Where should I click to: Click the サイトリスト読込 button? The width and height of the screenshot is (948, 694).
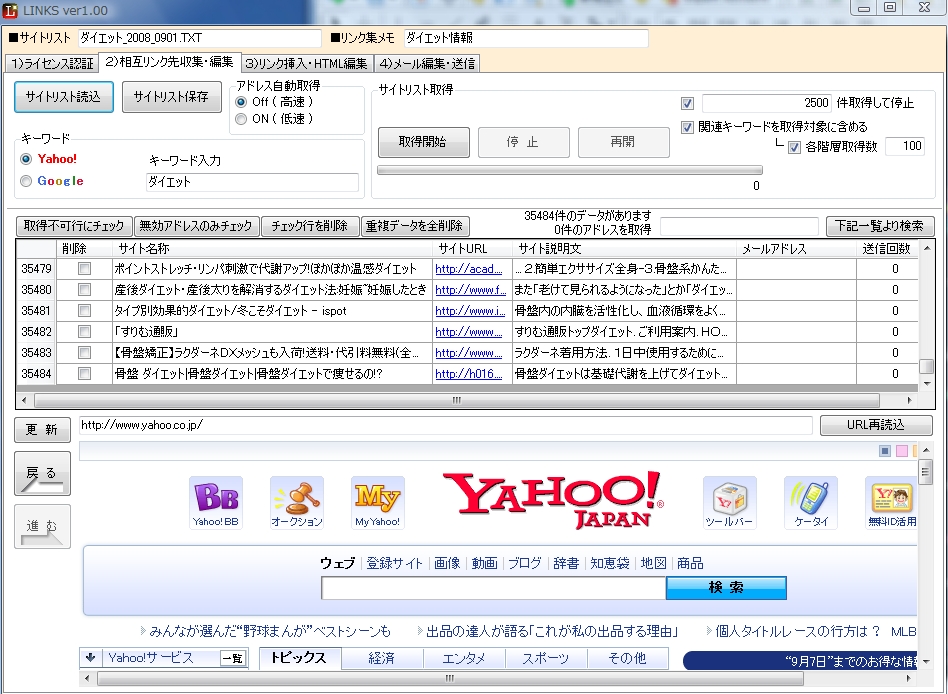click(63, 97)
